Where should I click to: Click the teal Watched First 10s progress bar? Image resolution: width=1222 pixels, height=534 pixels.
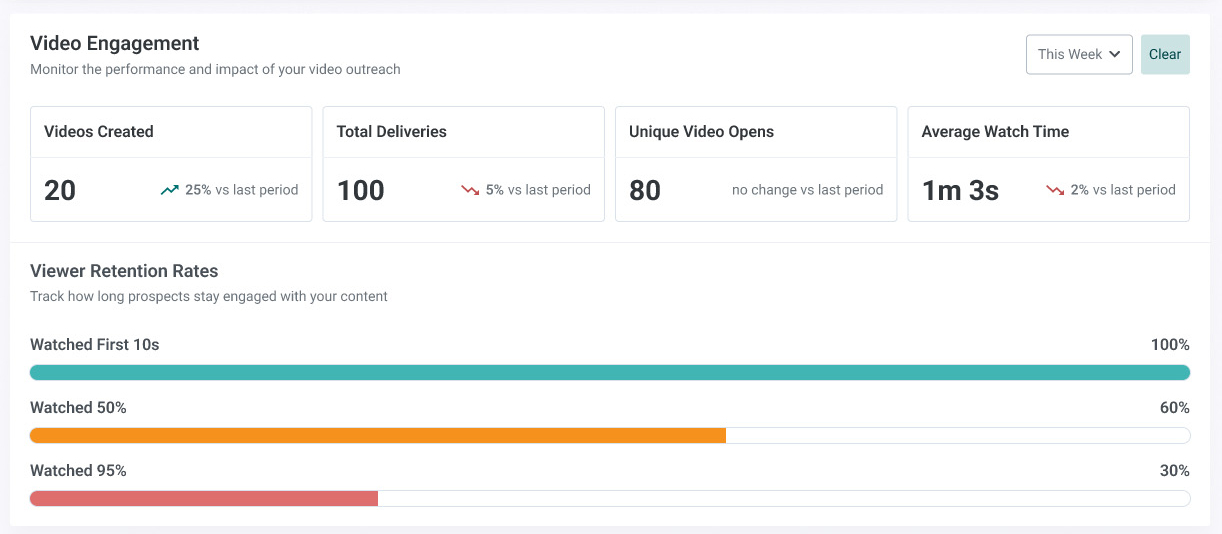point(610,373)
